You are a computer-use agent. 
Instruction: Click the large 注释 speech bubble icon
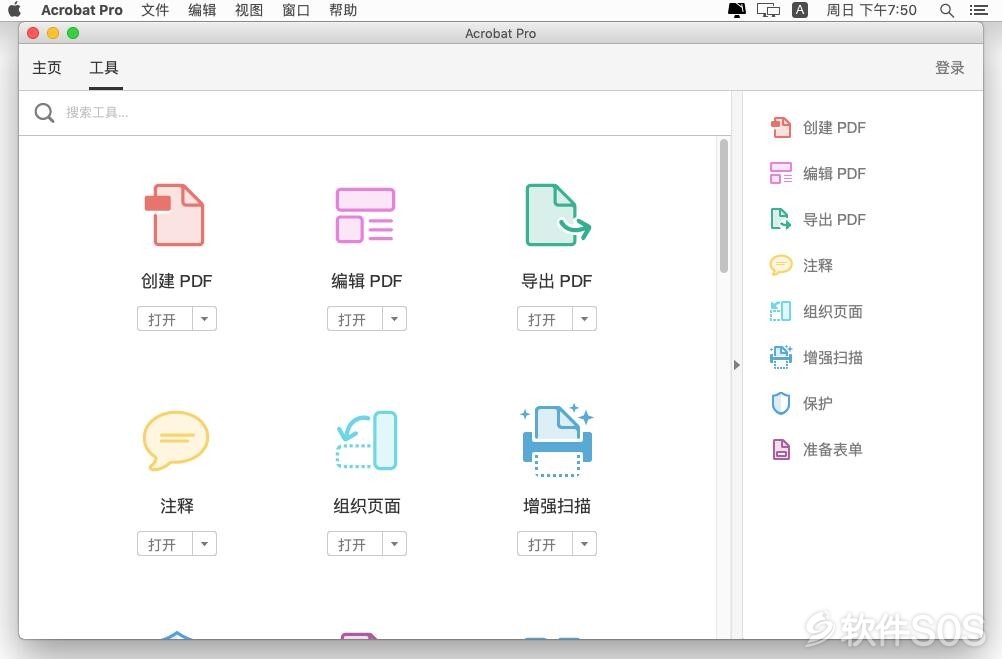176,440
